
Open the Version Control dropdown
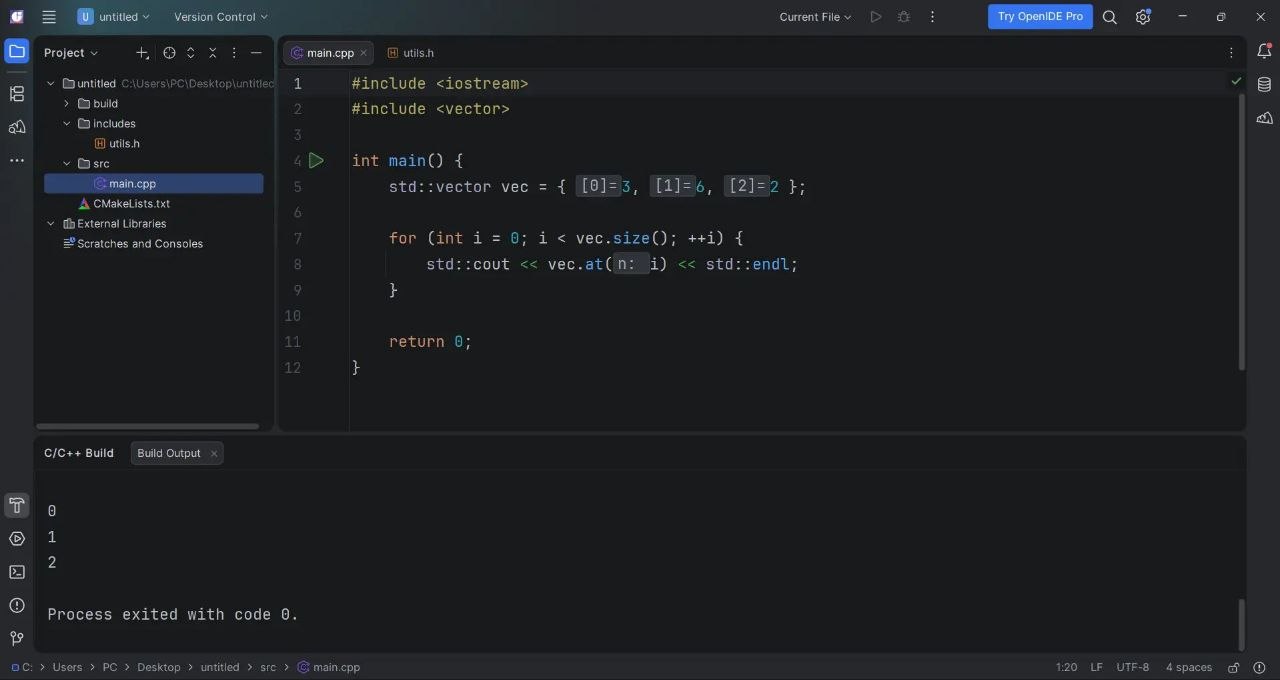(x=221, y=17)
